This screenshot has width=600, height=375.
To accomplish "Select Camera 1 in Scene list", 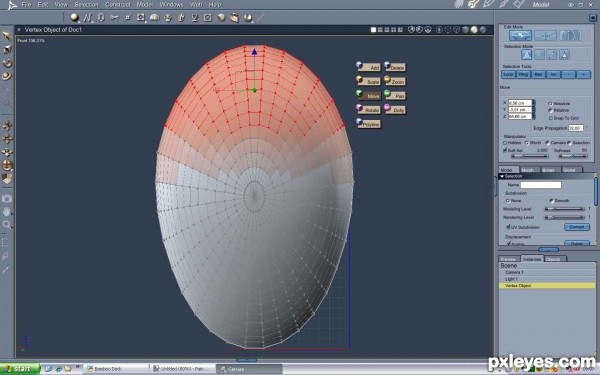I will (547, 272).
